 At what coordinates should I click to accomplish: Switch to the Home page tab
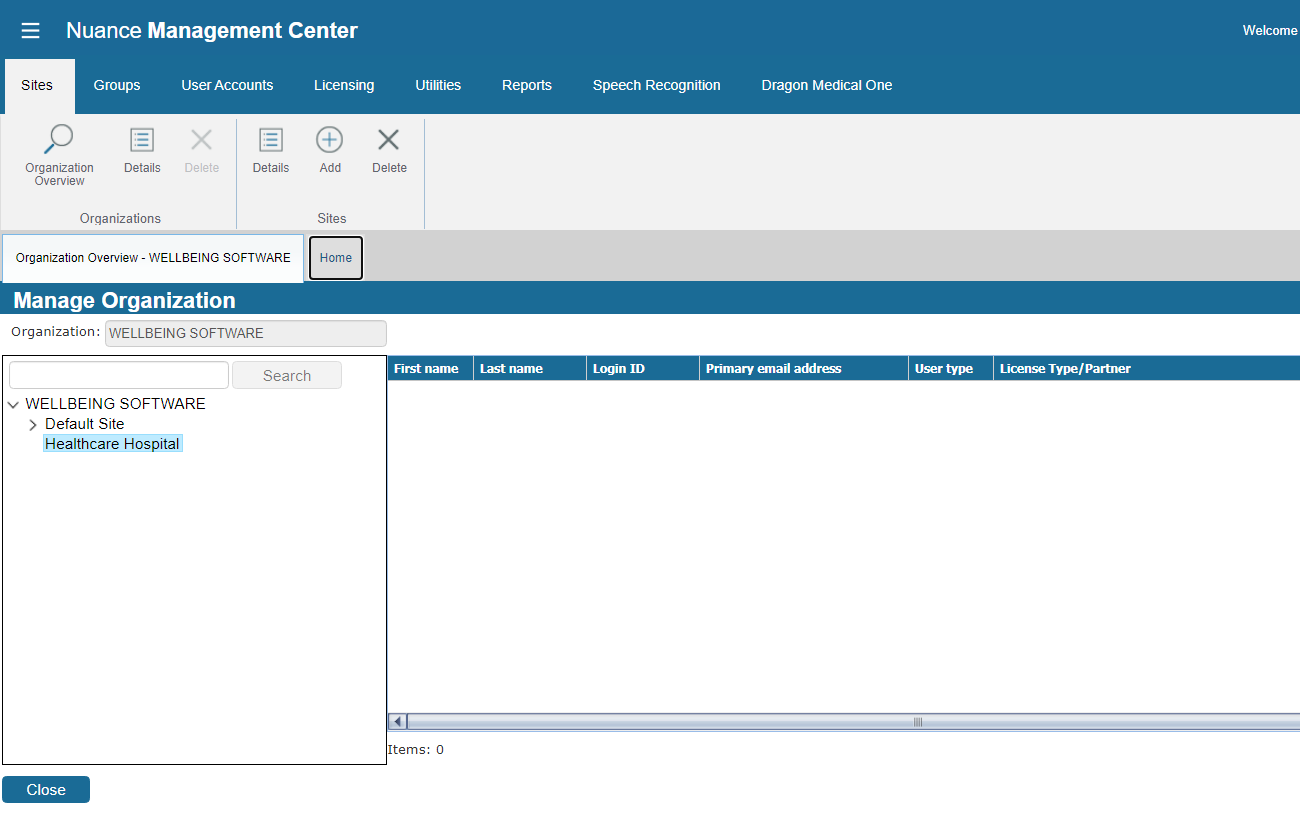pyautogui.click(x=336, y=258)
